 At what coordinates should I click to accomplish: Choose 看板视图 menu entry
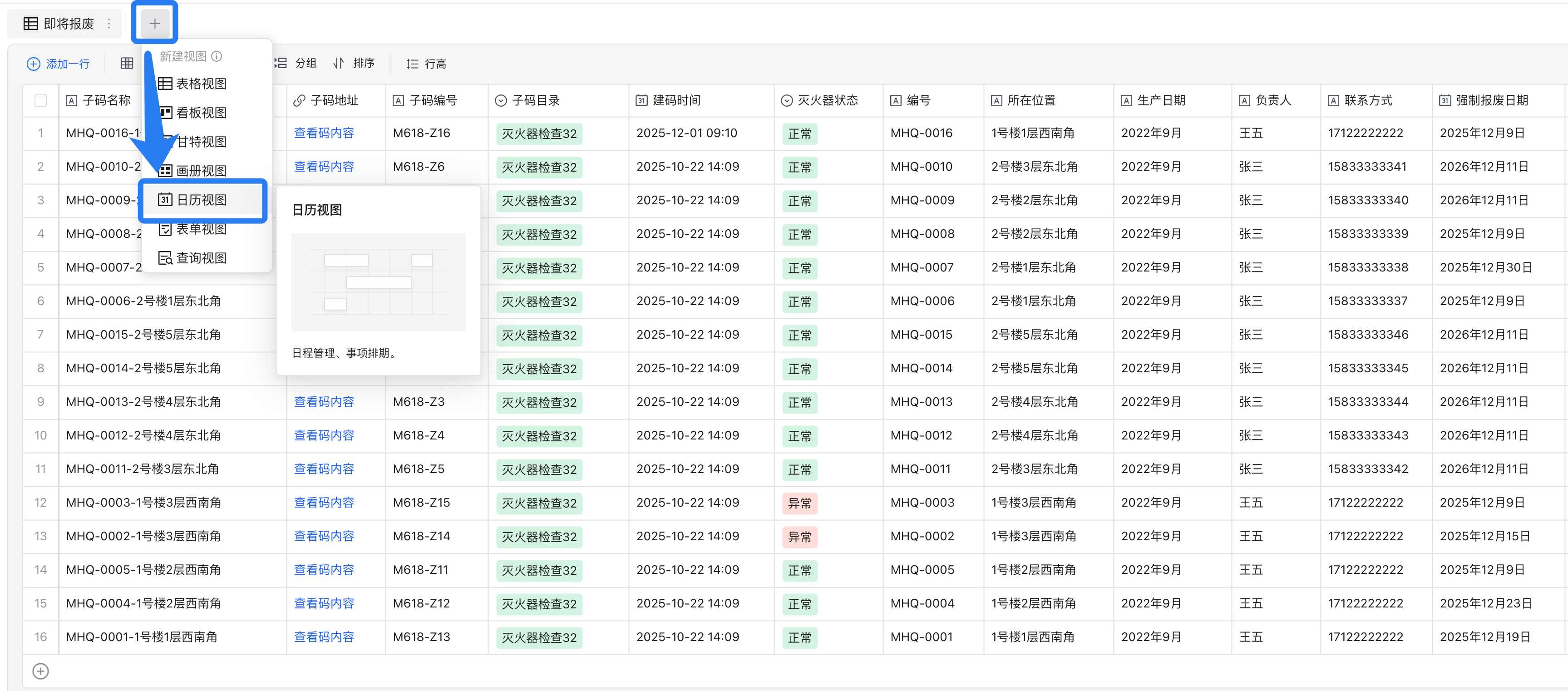tap(202, 113)
